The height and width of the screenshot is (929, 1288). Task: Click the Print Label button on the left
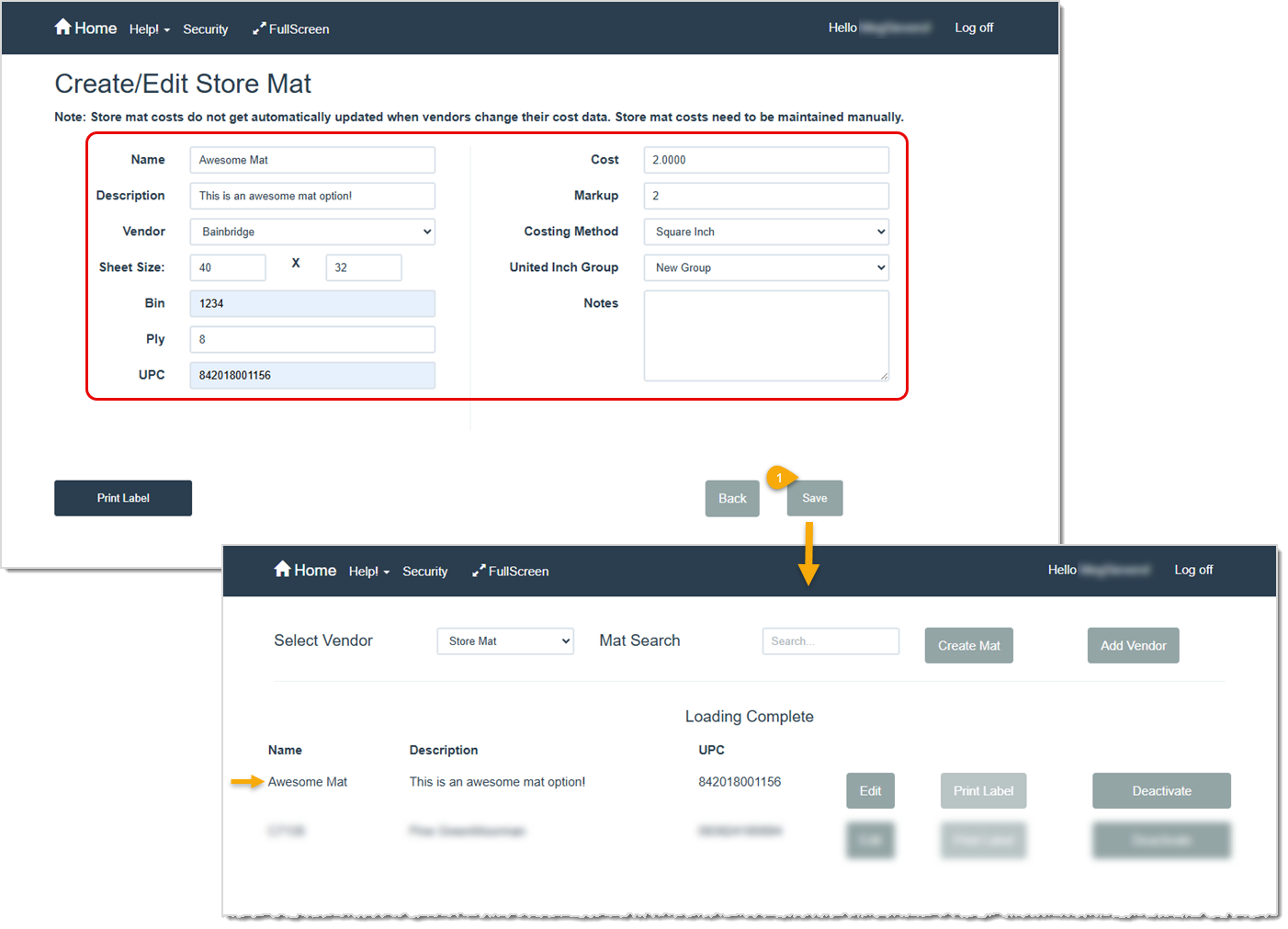pos(122,498)
